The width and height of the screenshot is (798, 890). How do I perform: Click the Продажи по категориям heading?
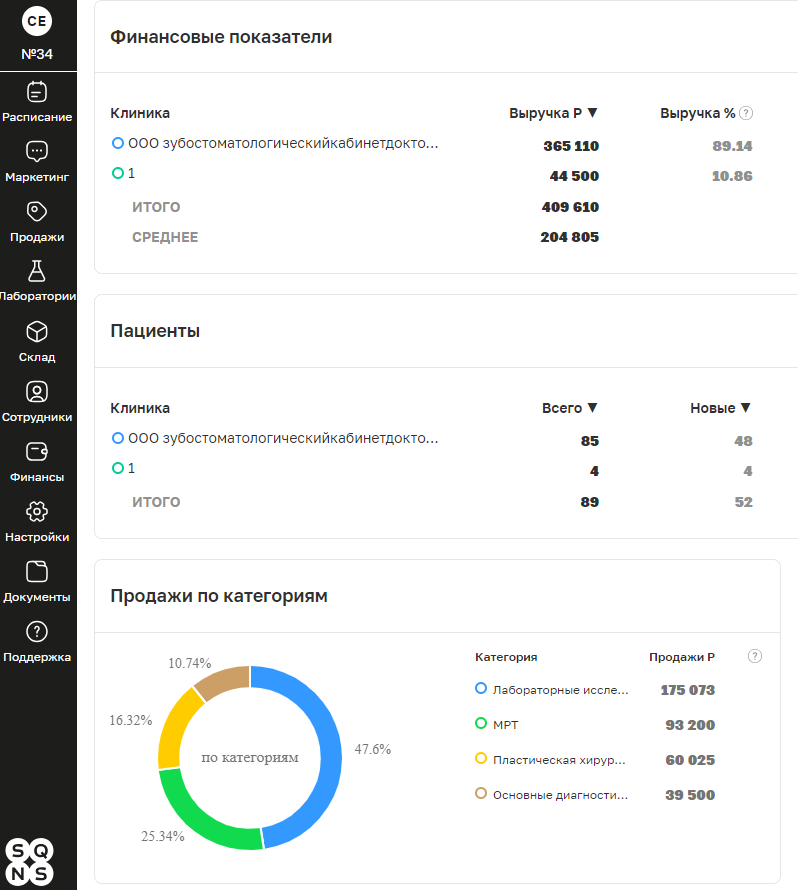coord(219,596)
